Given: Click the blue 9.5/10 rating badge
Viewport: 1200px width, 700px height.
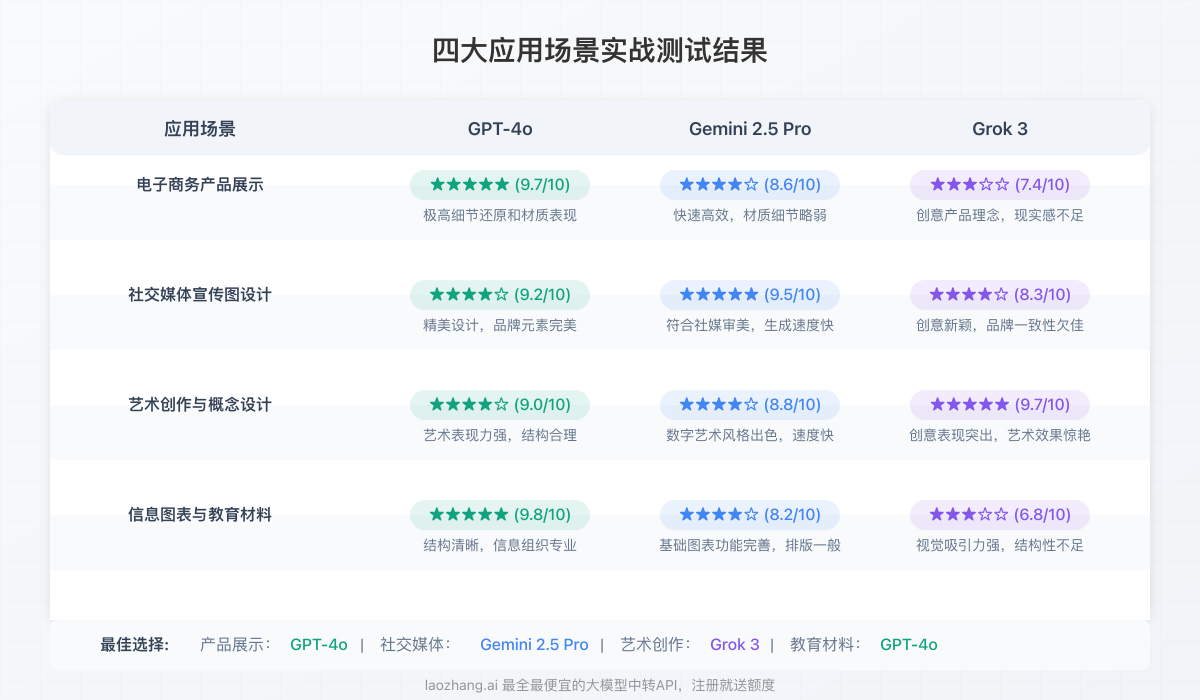Looking at the screenshot, I should pos(750,295).
